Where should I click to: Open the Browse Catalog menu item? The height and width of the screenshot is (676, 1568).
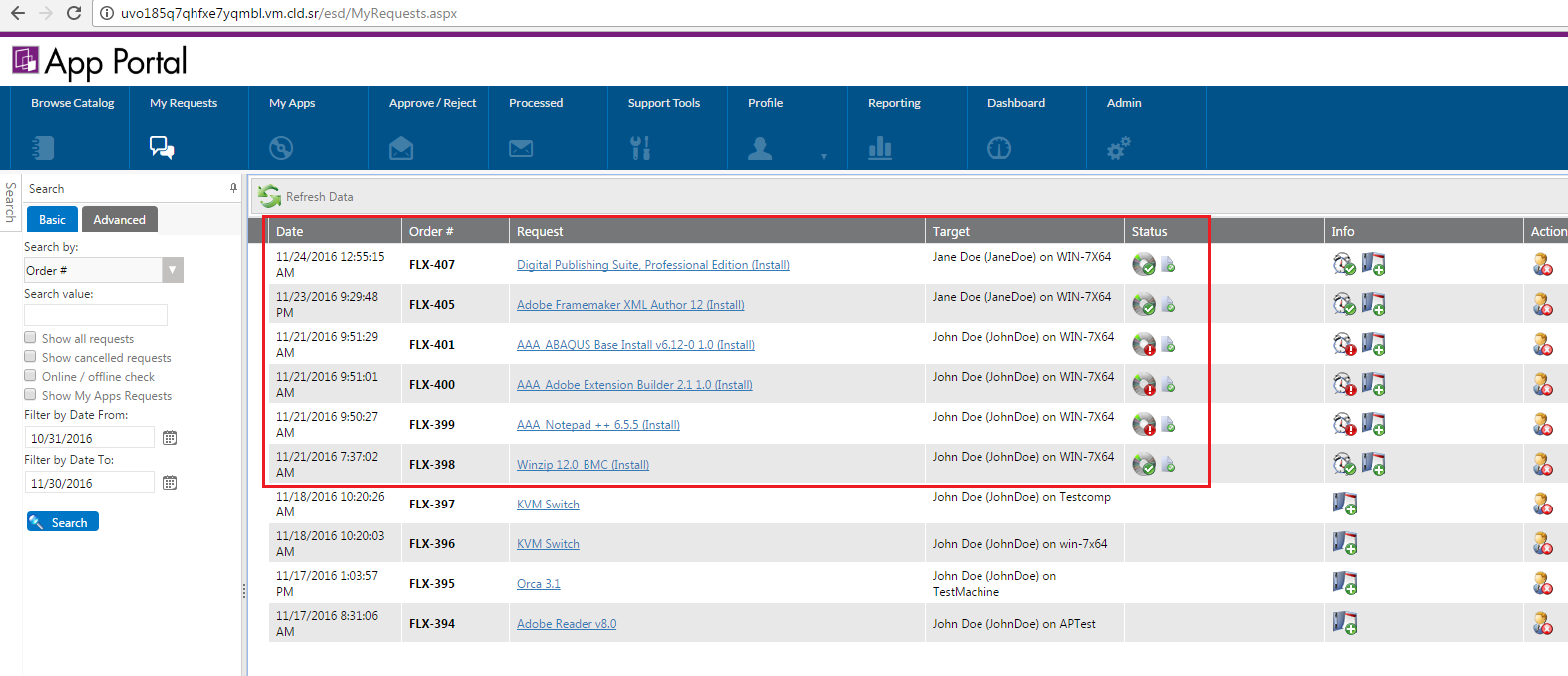click(x=72, y=103)
